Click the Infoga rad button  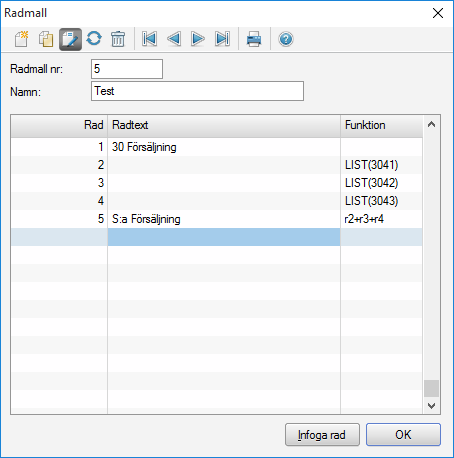pos(322,435)
